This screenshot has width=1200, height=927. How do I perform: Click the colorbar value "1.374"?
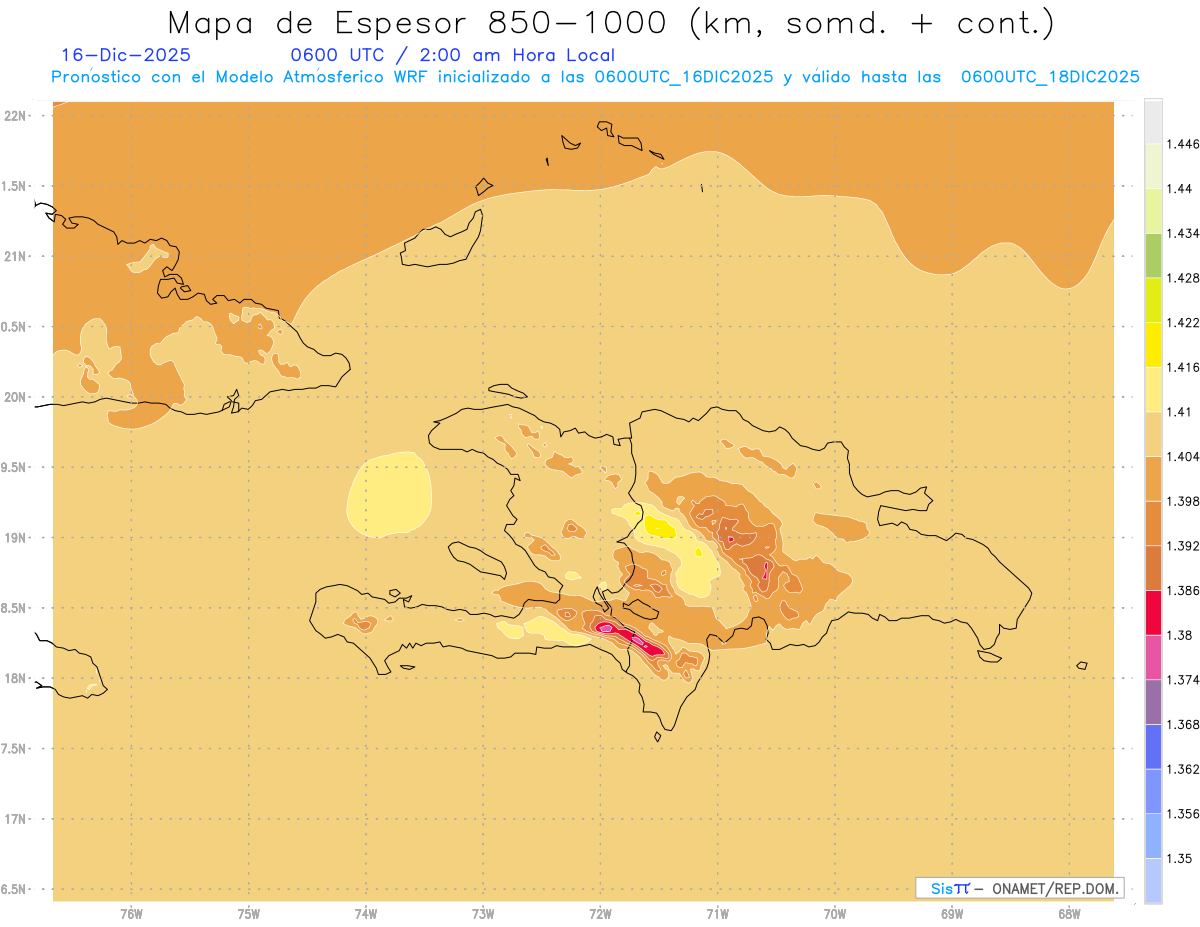coord(1183,679)
